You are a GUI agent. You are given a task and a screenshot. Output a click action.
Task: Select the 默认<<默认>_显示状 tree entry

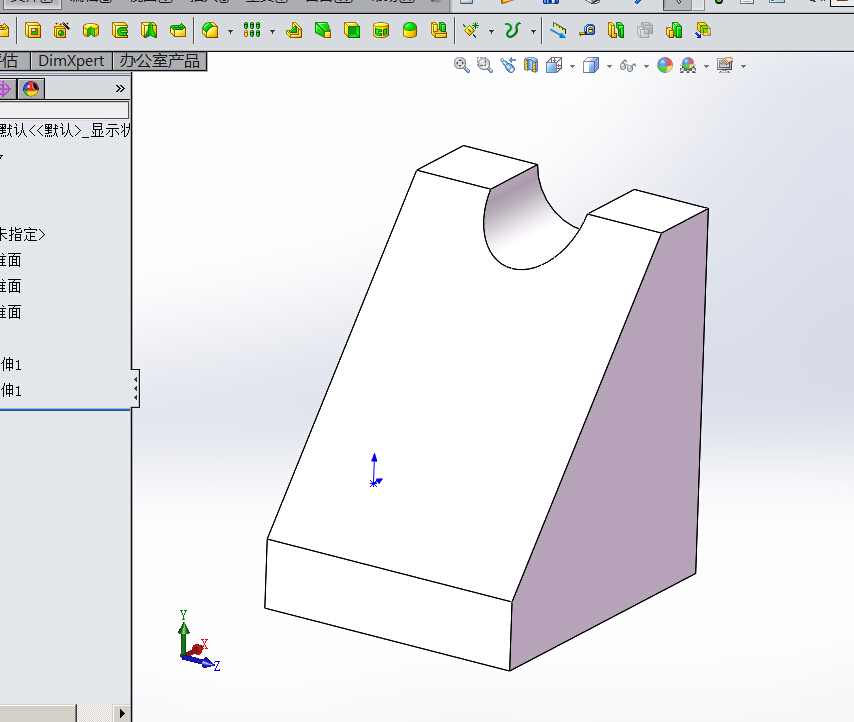(65, 131)
